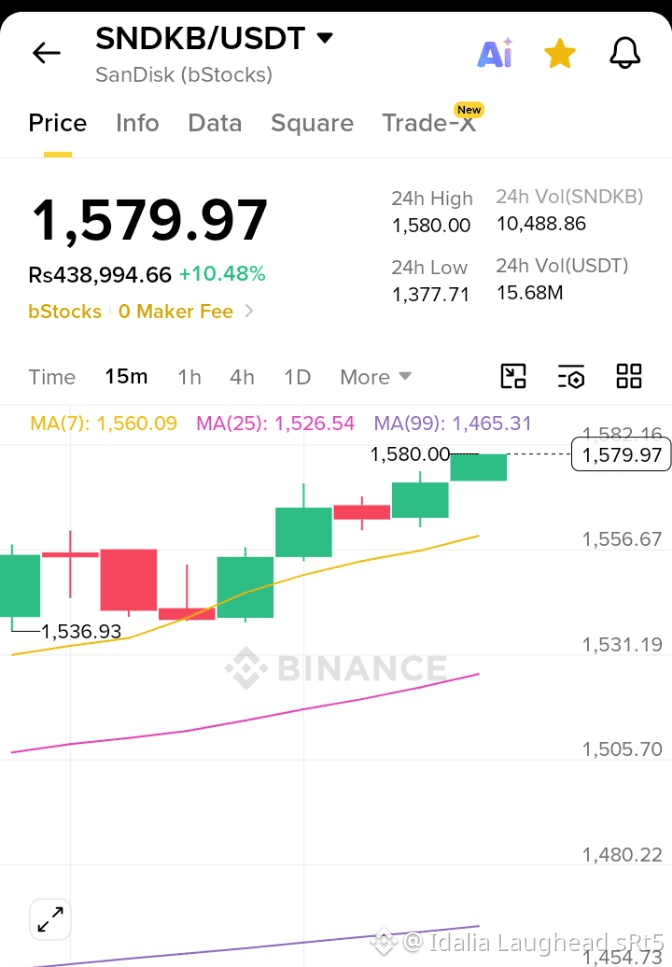Click the 1,556.67 price axis label
This screenshot has width=672, height=967.
tap(621, 540)
